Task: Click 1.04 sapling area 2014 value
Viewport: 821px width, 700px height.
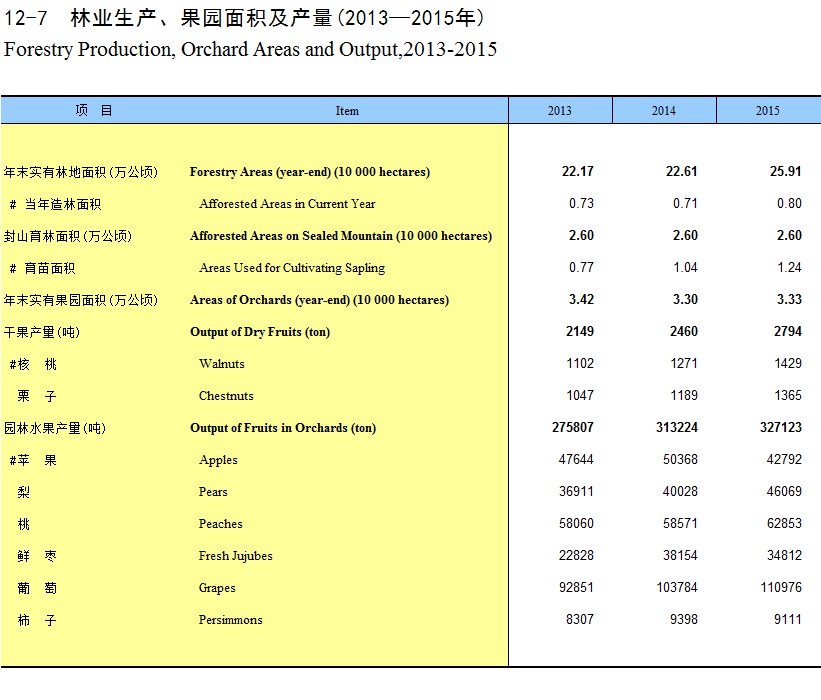Action: 685,267
